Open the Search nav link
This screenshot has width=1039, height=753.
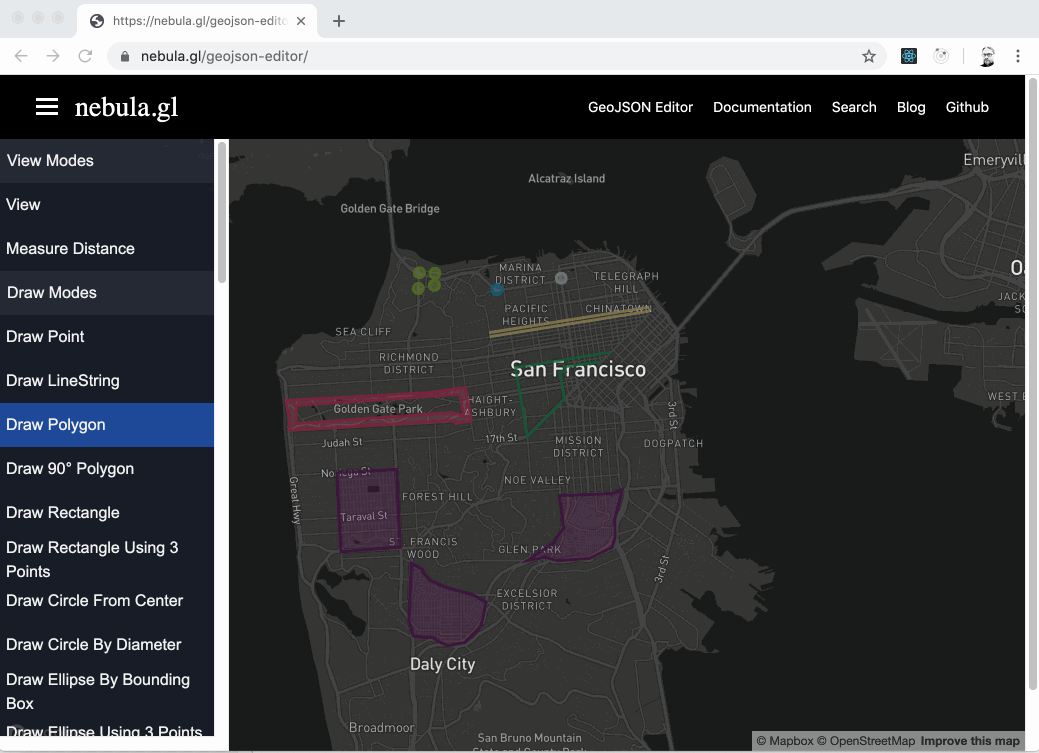pyautogui.click(x=854, y=107)
